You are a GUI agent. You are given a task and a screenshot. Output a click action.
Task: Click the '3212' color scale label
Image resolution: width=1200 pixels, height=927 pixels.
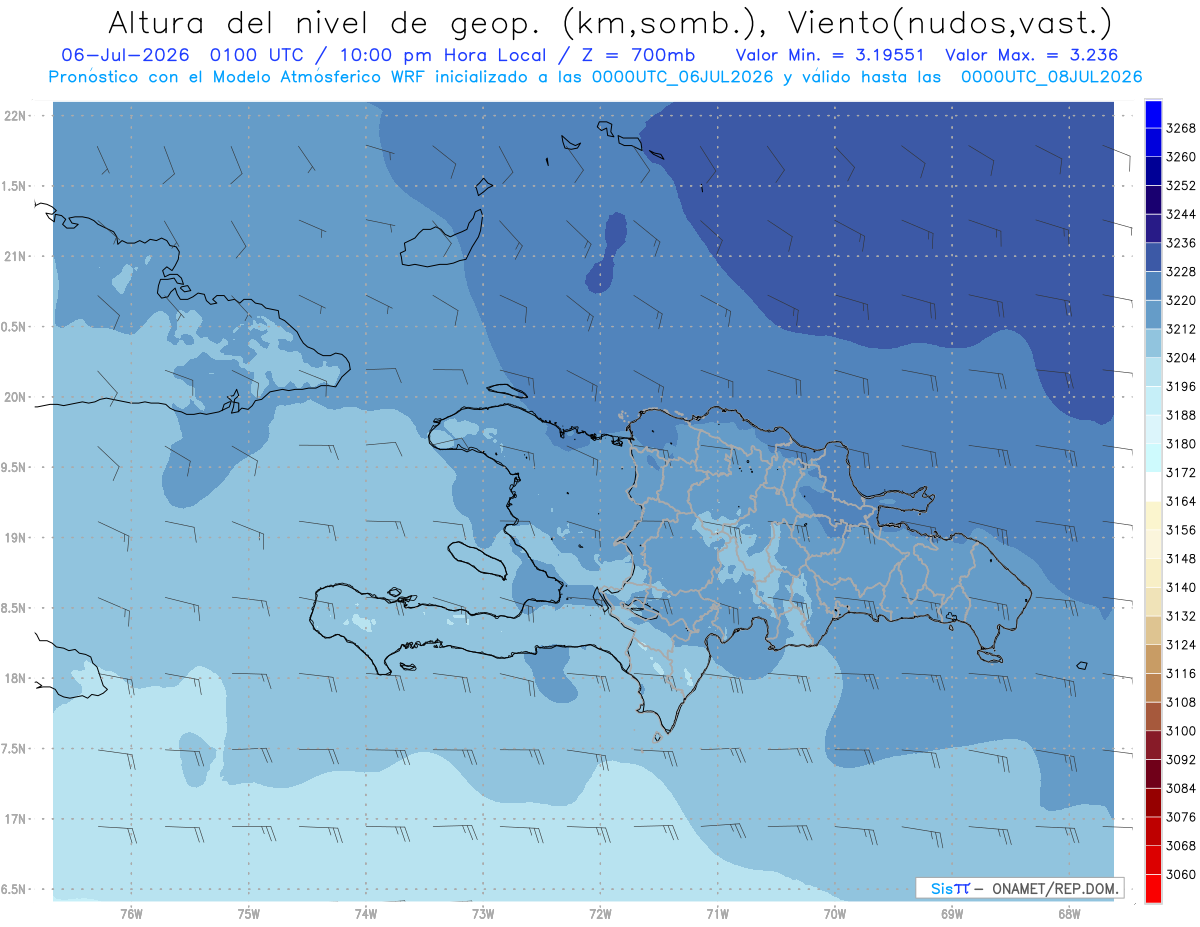tap(1181, 329)
